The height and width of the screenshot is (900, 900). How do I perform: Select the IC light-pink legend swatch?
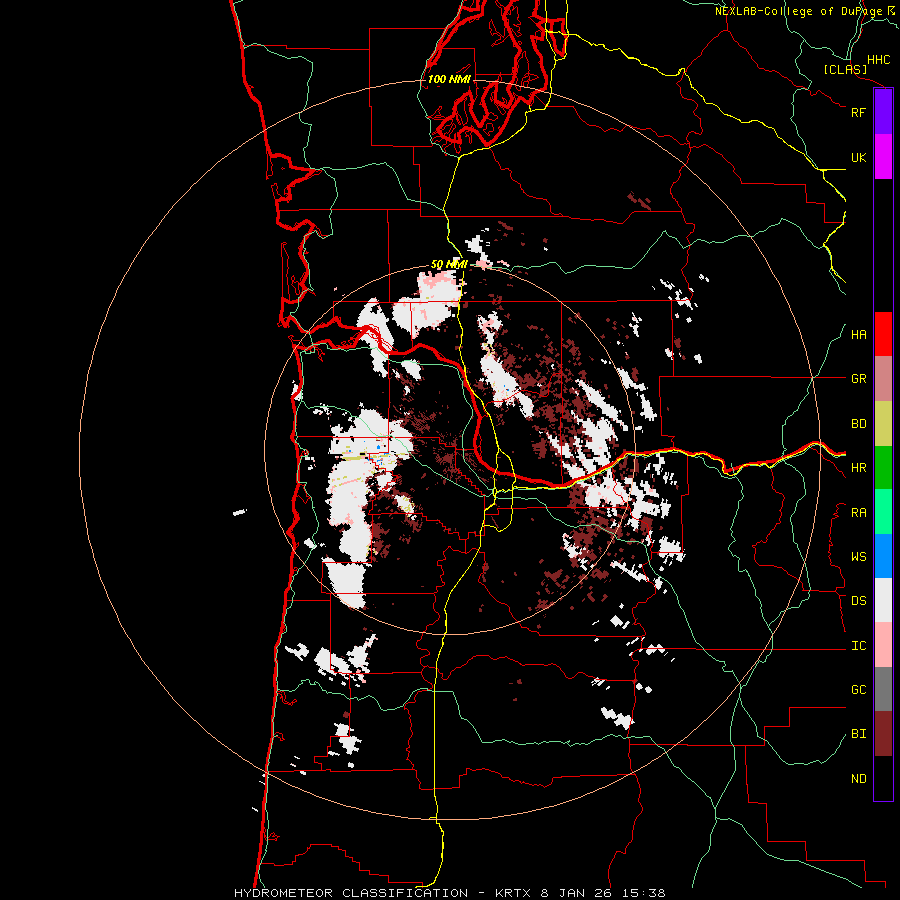(x=883, y=645)
